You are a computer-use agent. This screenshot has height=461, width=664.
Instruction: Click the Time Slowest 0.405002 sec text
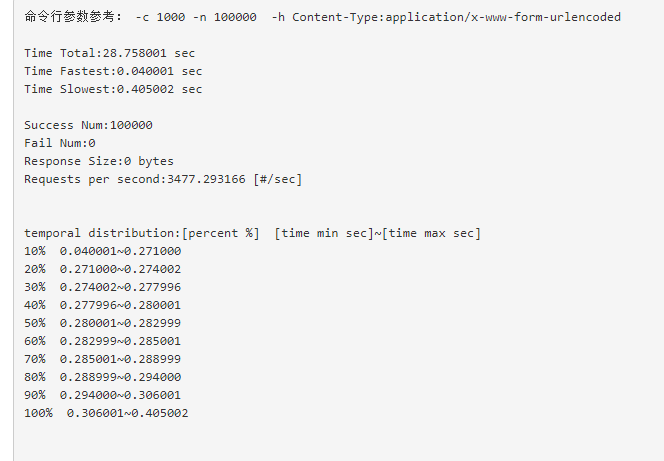click(x=113, y=89)
